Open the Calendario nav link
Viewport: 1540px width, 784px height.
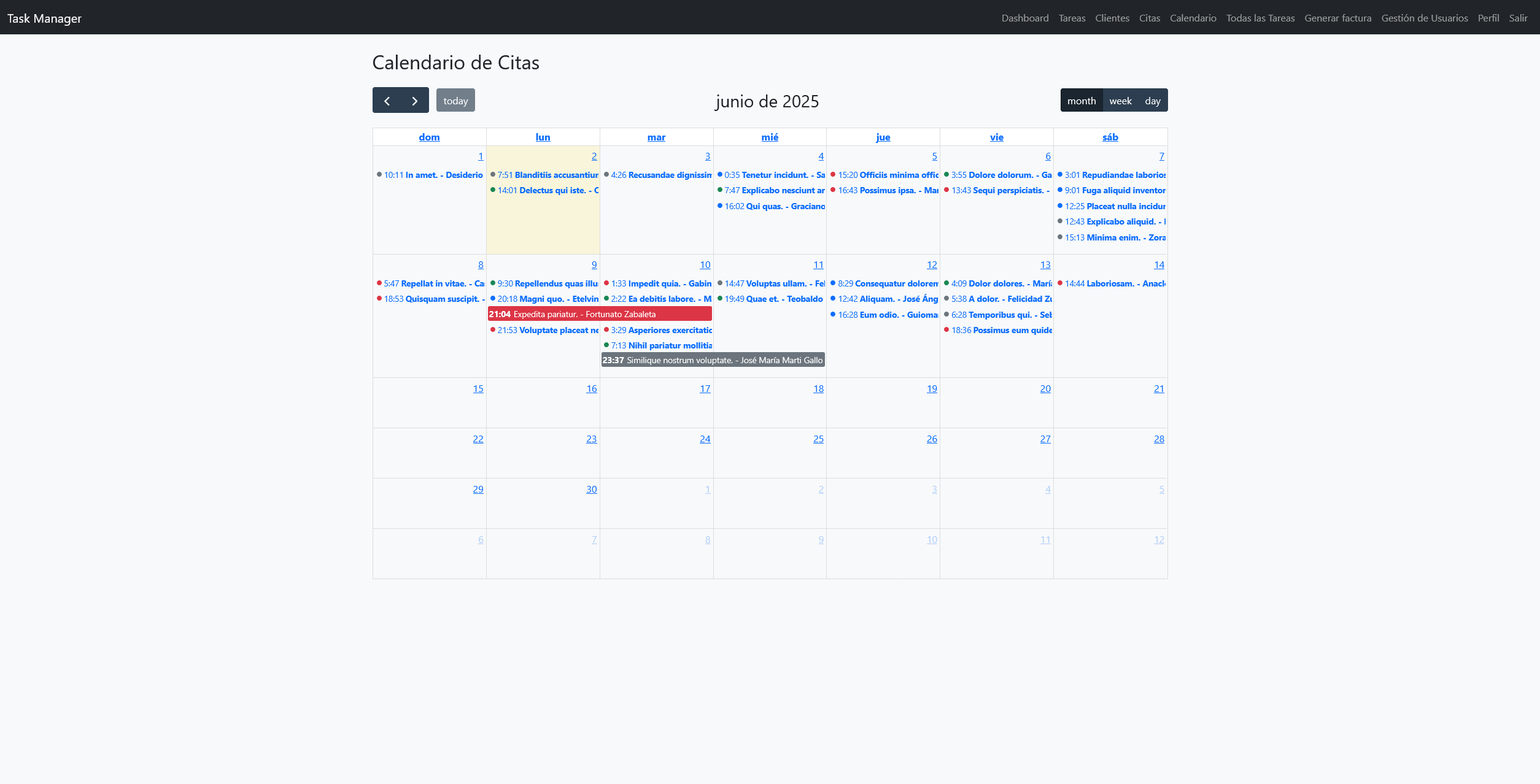[x=1193, y=18]
